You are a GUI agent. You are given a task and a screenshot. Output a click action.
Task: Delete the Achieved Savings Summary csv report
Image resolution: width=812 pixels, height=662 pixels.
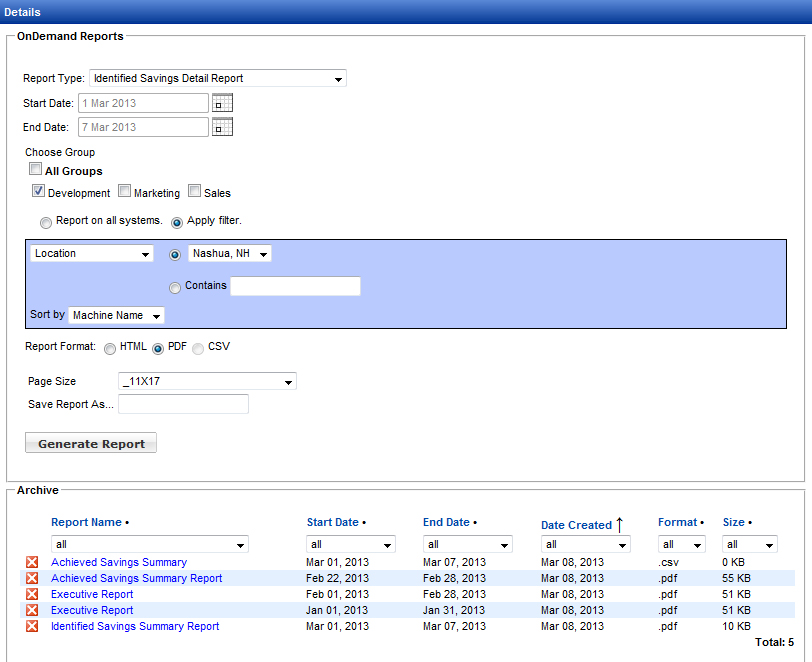point(32,563)
